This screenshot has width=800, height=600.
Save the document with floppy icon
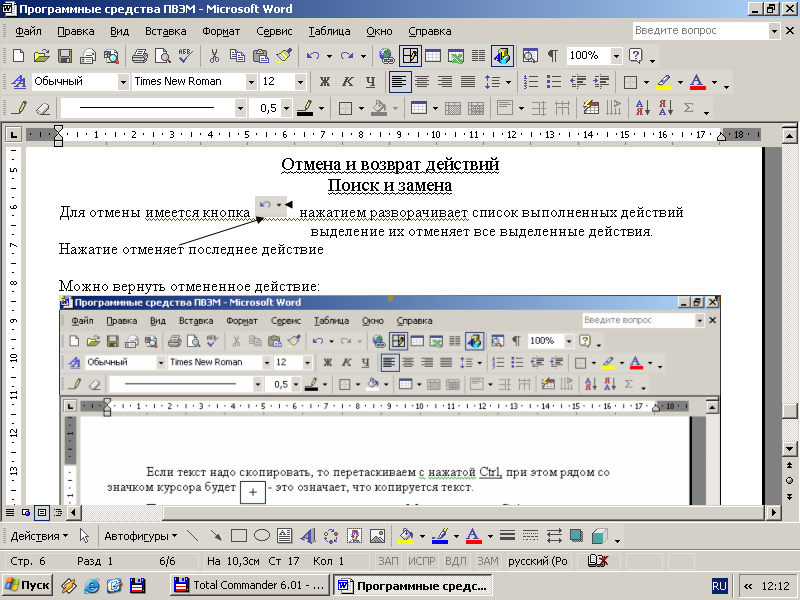[65, 56]
